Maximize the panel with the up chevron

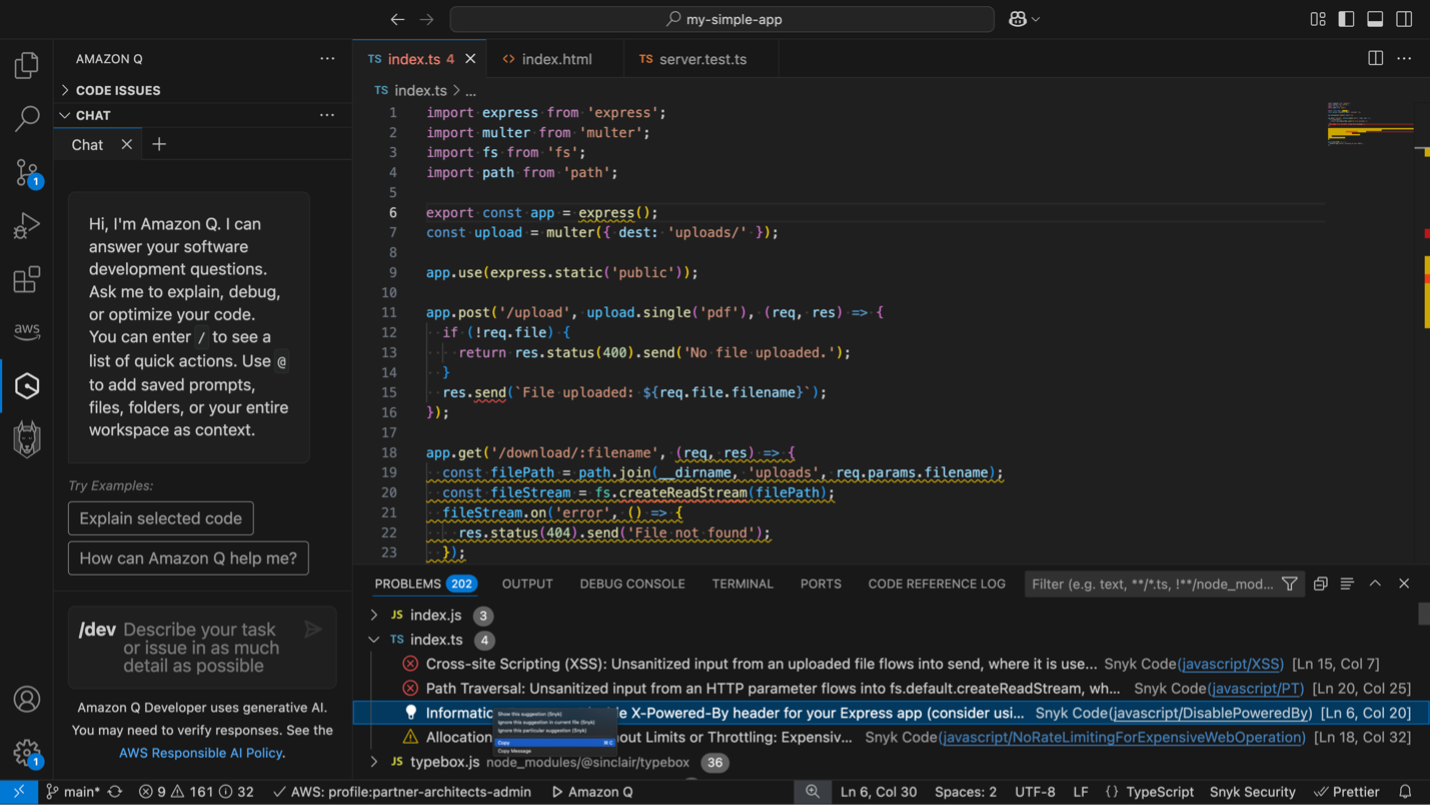(x=1375, y=584)
